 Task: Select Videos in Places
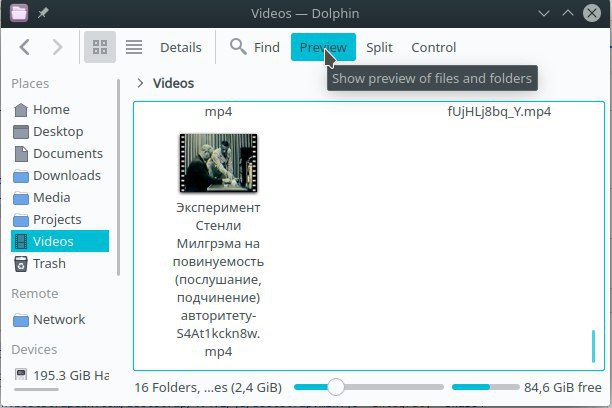pos(60,241)
